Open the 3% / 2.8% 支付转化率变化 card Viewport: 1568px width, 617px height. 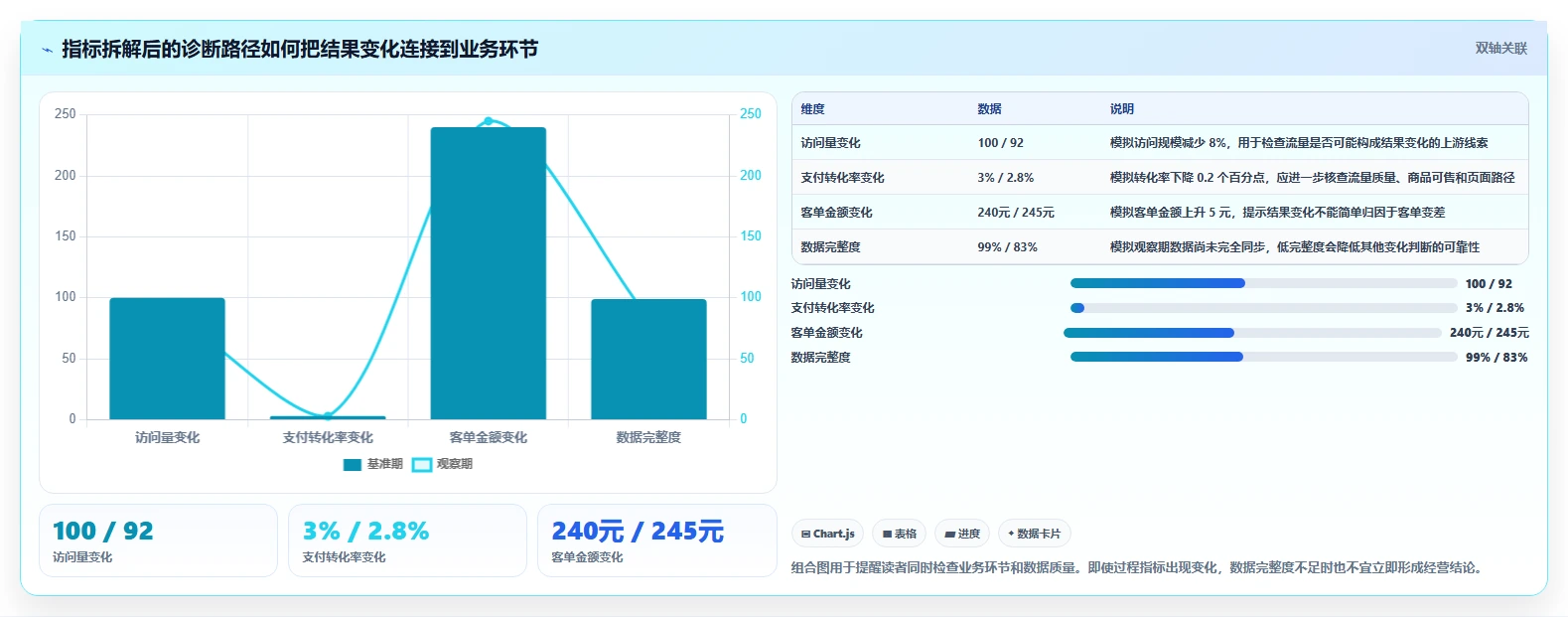(x=407, y=540)
